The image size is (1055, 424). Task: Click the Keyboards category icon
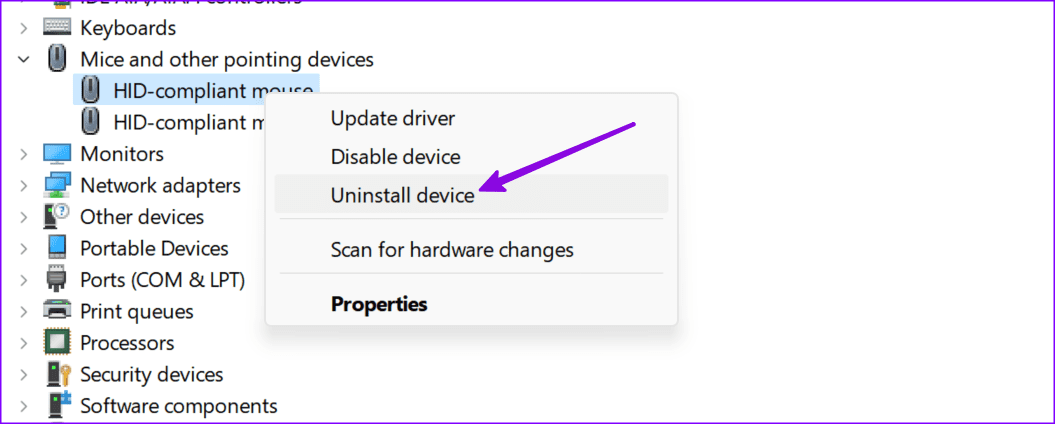(x=57, y=28)
